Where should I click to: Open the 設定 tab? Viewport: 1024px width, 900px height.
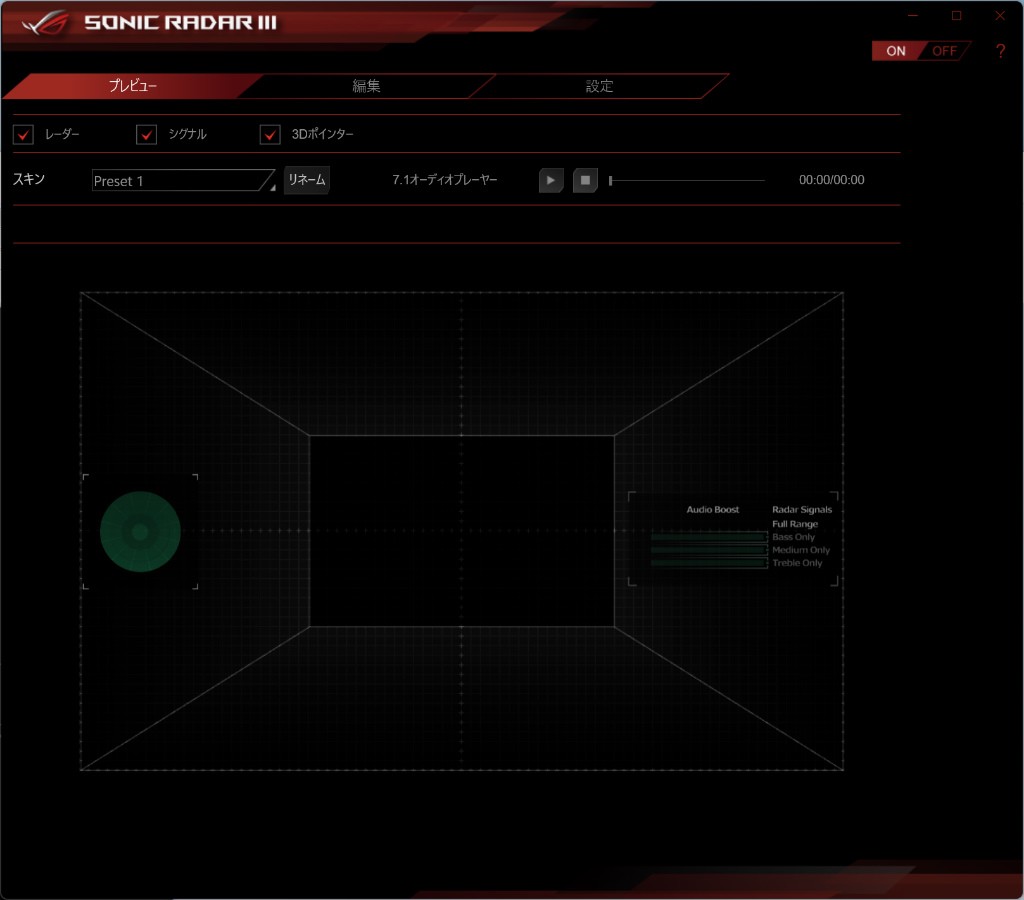600,86
